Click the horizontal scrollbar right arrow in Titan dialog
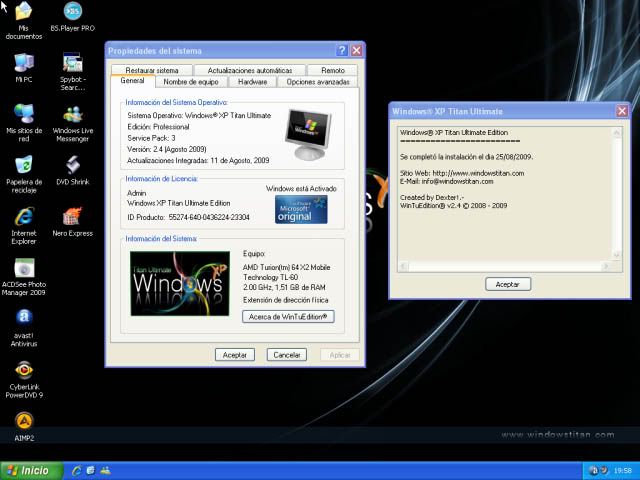Viewport: 640px width, 480px height. (606, 267)
